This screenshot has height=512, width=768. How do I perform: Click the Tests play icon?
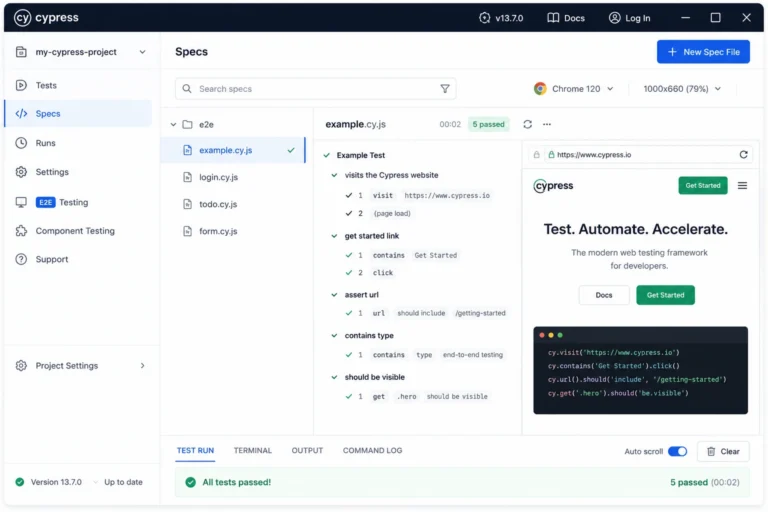21,85
